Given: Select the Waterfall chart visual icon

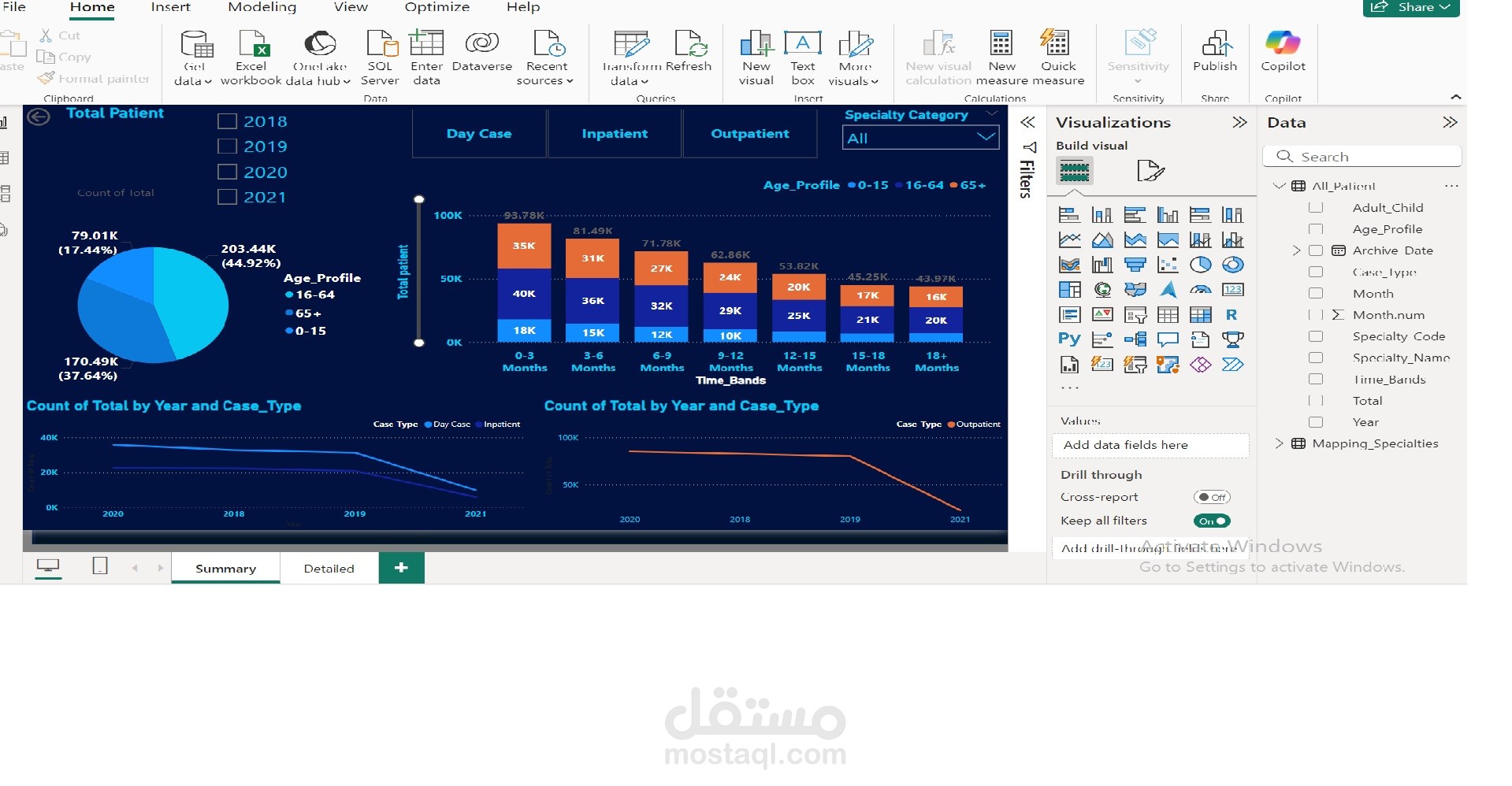Looking at the screenshot, I should (x=1102, y=265).
